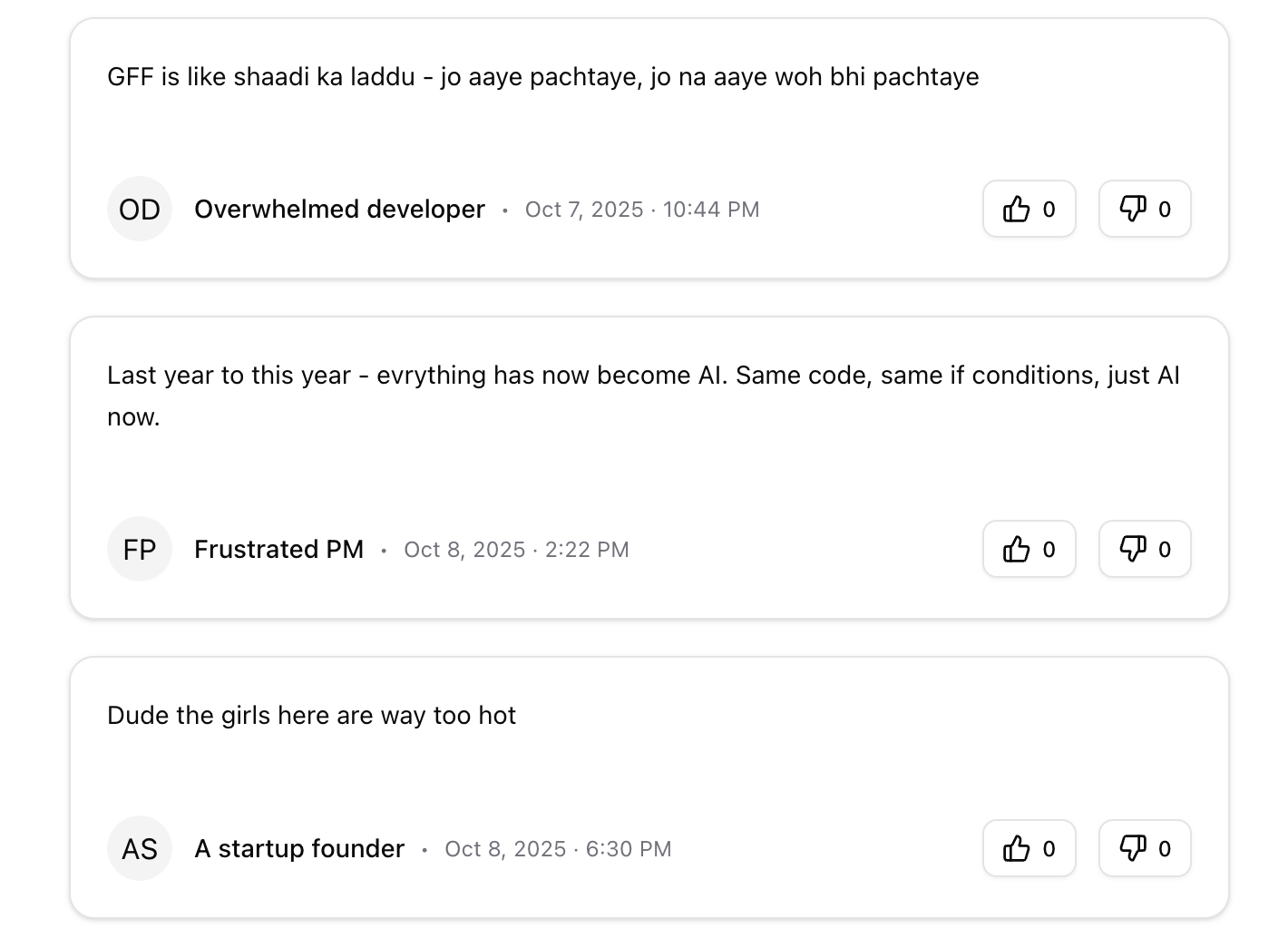
Task: Click the OD avatar circle
Action: coord(140,209)
